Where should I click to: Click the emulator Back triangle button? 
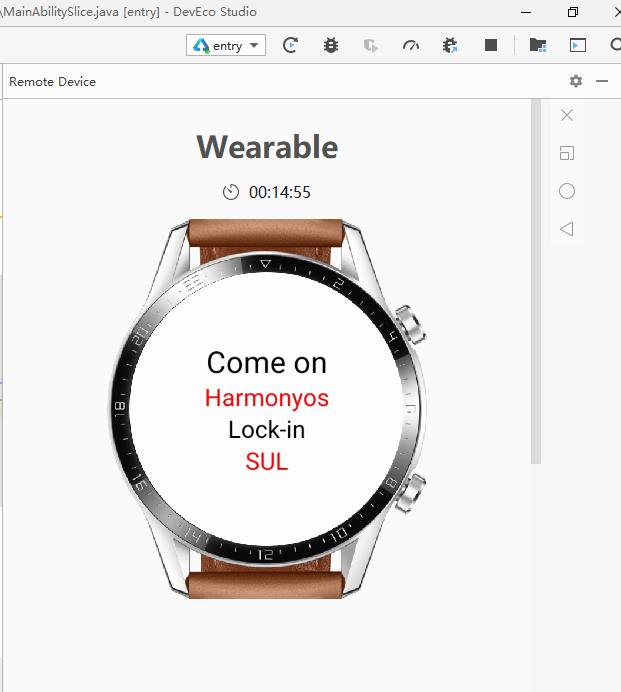tap(567, 229)
